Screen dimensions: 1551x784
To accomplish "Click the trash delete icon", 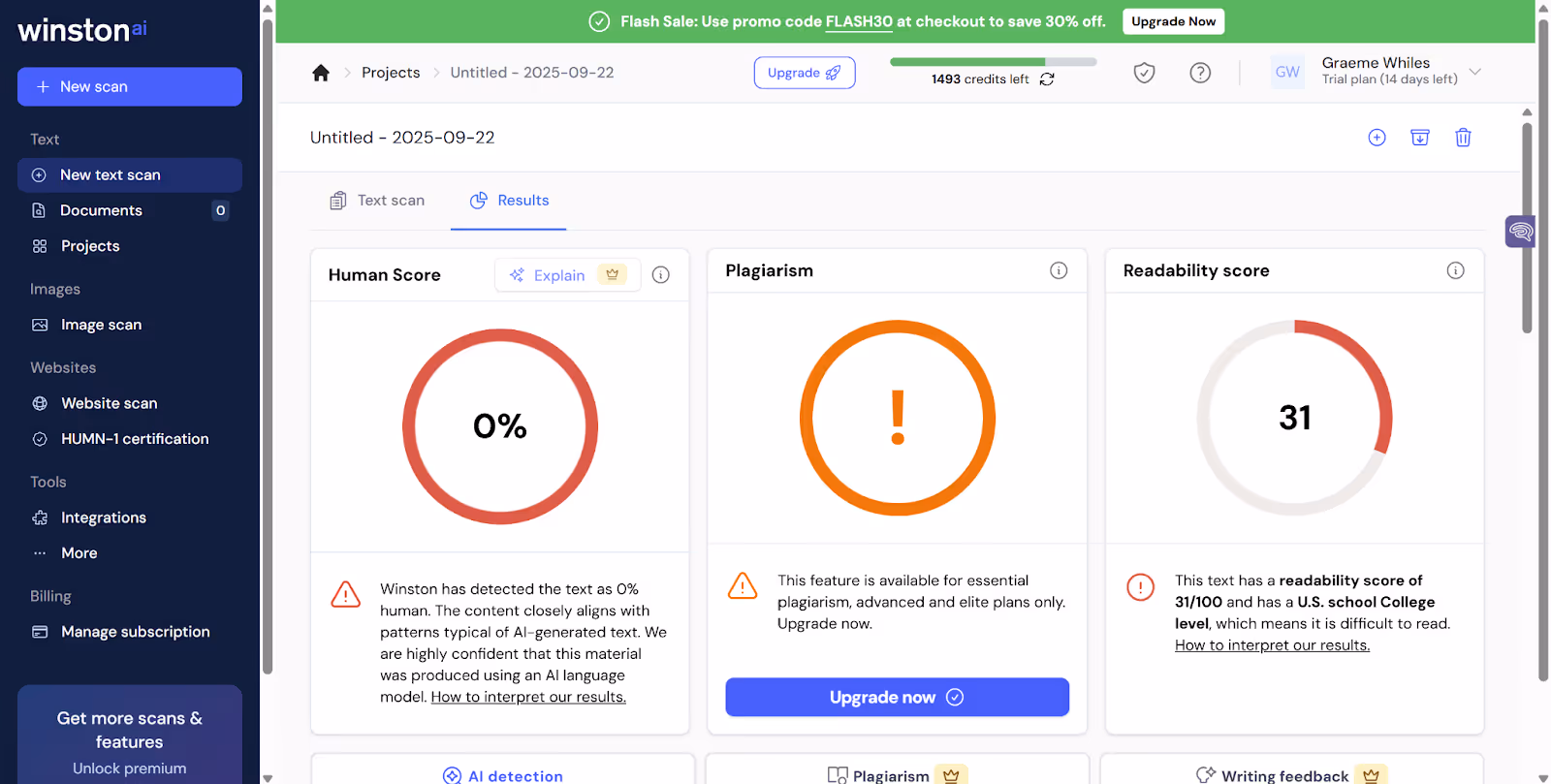I will click(1464, 138).
